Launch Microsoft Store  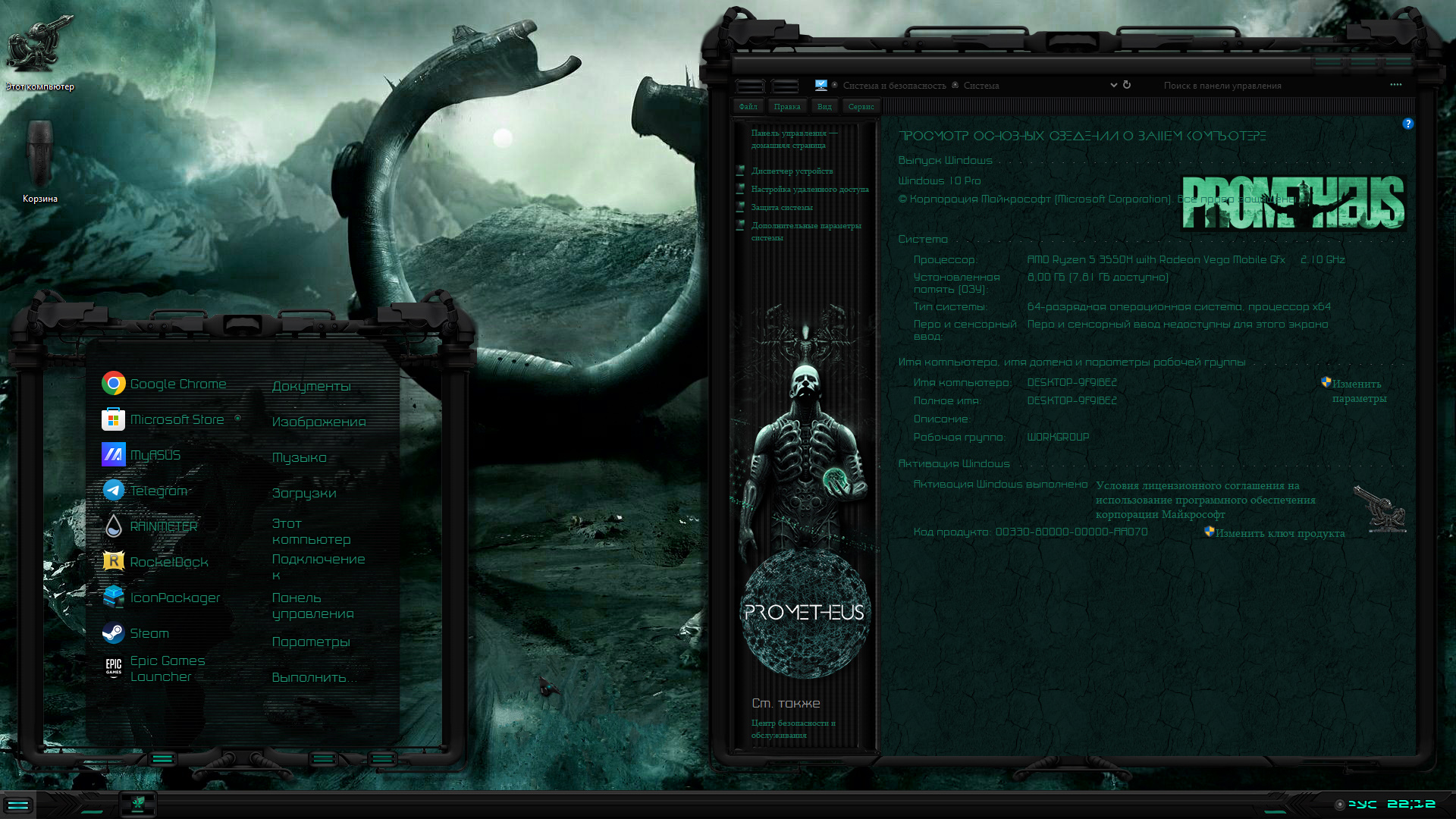176,419
